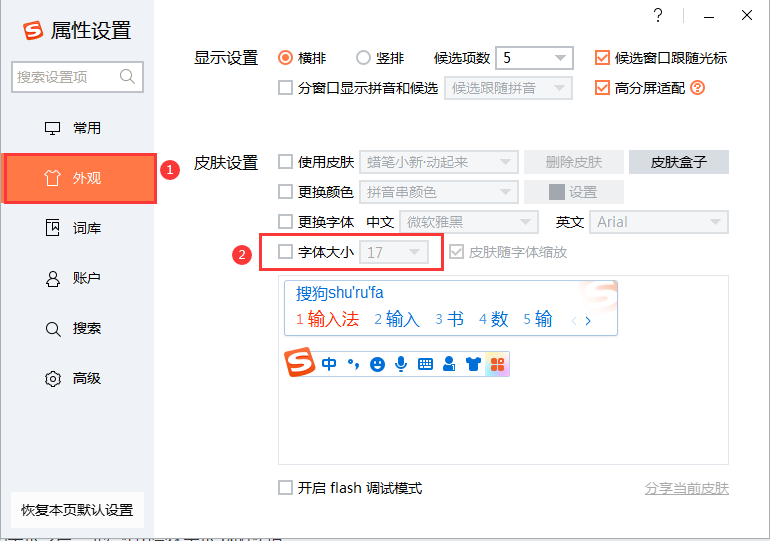Click the 分享当前皮肤 link
The width and height of the screenshot is (770, 541).
click(x=687, y=488)
